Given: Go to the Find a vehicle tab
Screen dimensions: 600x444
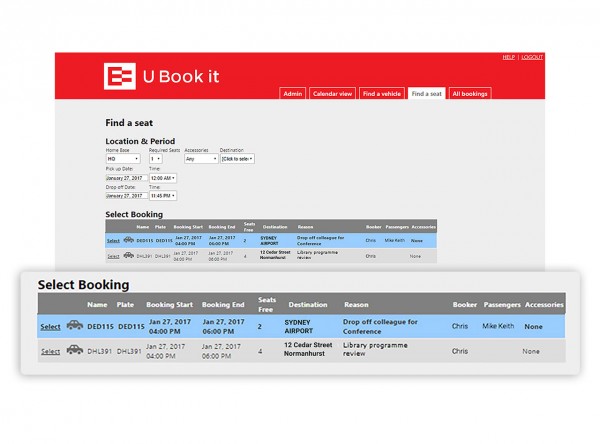Looking at the screenshot, I should (x=382, y=94).
